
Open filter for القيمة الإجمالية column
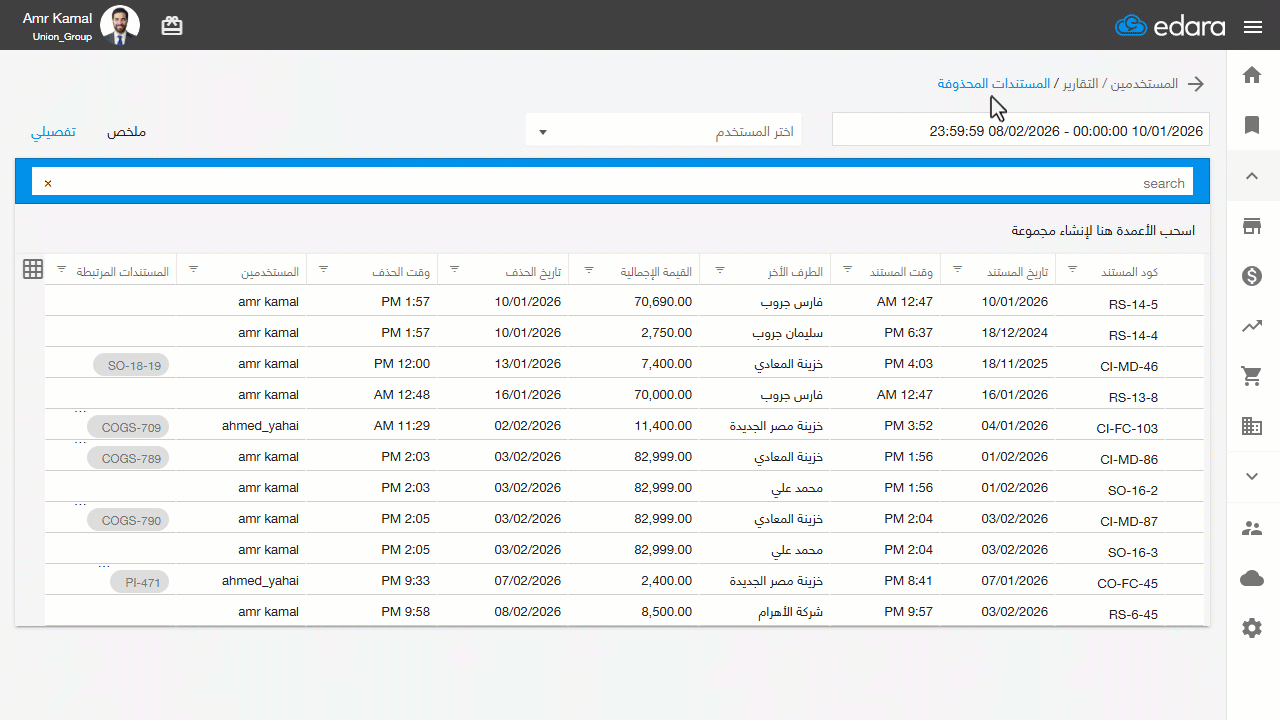(x=589, y=269)
